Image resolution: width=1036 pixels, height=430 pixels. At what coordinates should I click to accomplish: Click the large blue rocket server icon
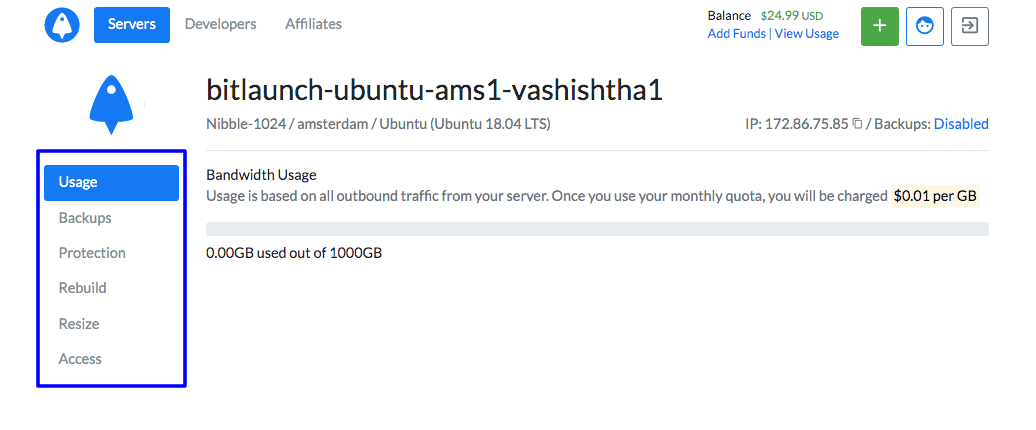[x=111, y=104]
